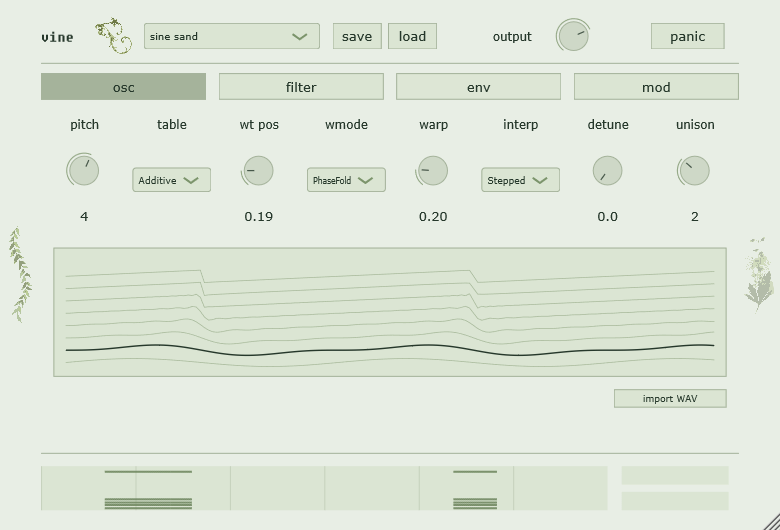Screen dimensions: 780x530
Task: Click the output label
Action: point(512,37)
